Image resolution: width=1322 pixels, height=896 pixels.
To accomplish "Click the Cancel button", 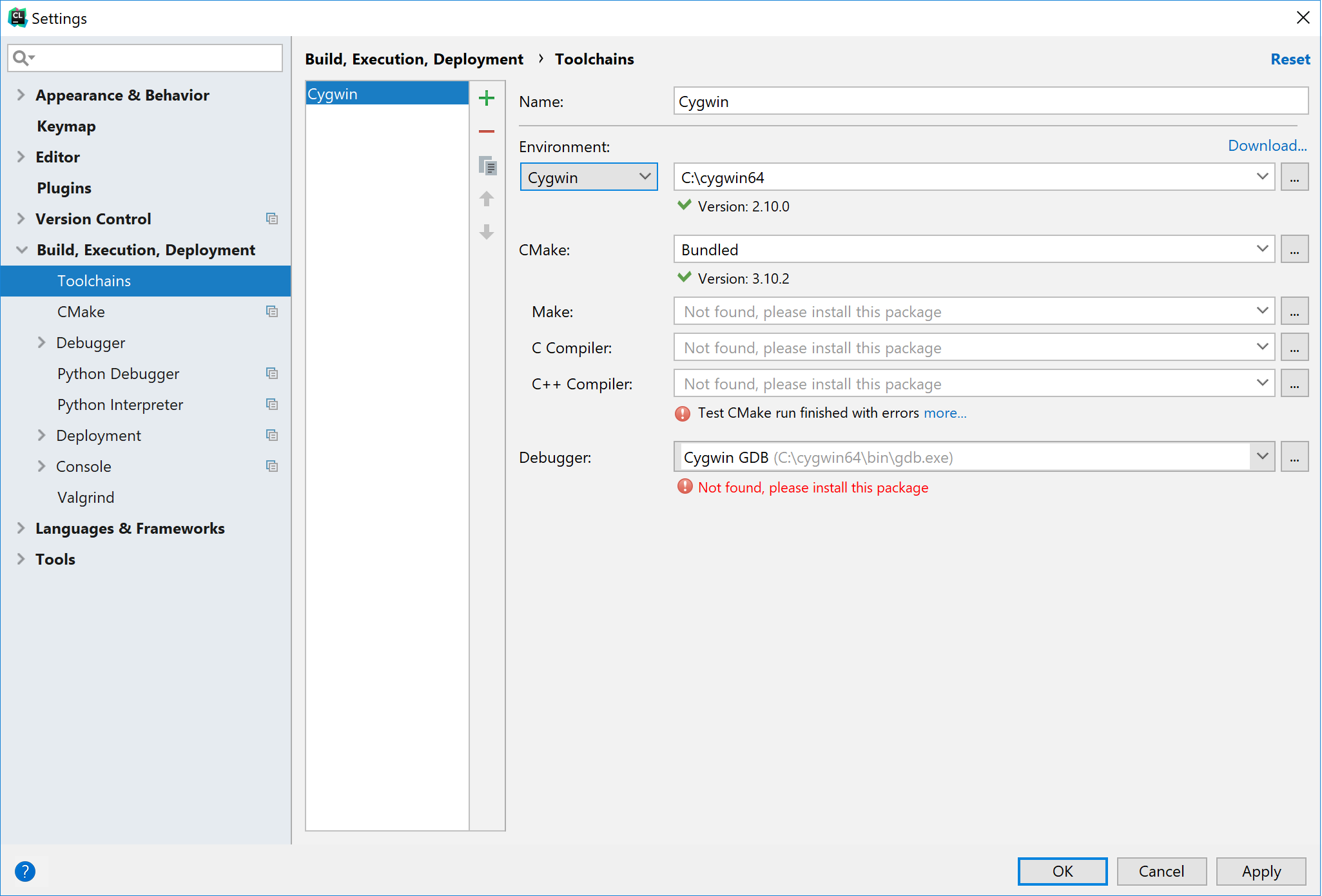I will pos(1162,872).
